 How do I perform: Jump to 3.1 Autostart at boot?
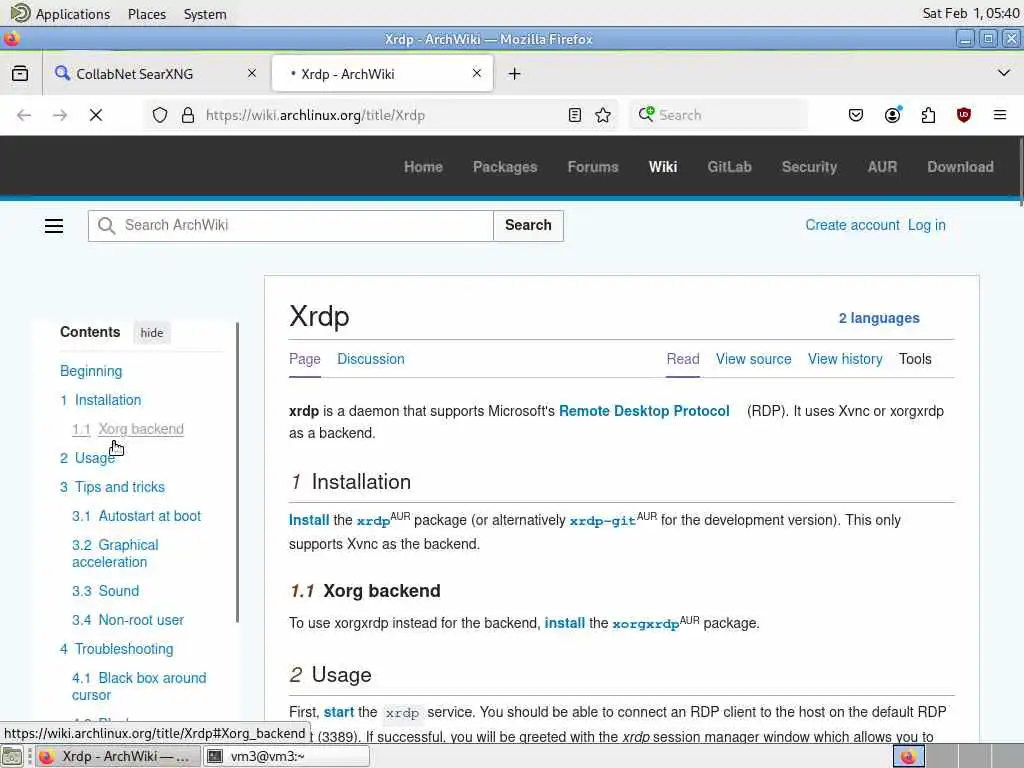coord(136,516)
